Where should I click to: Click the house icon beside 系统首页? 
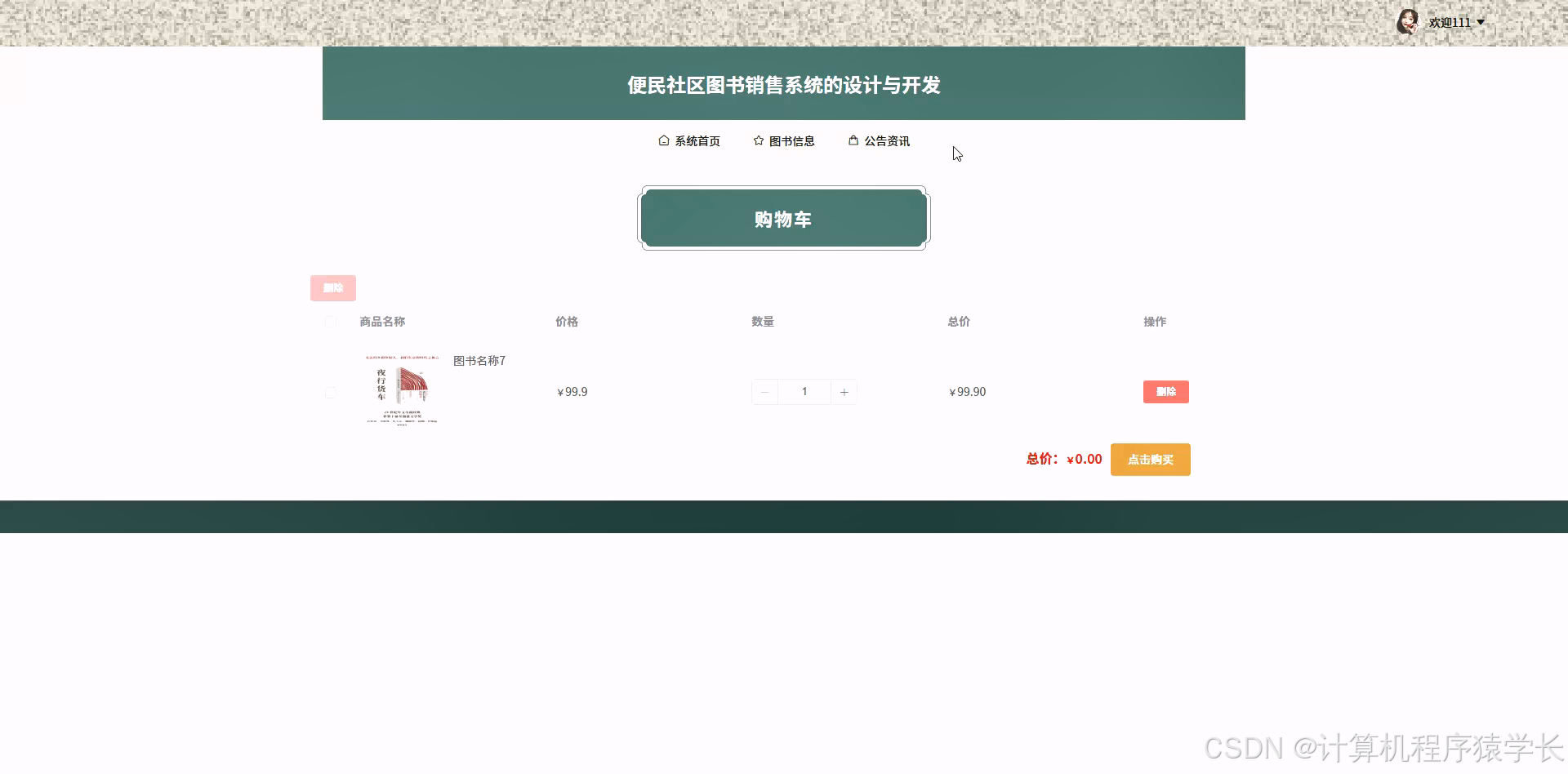[664, 140]
